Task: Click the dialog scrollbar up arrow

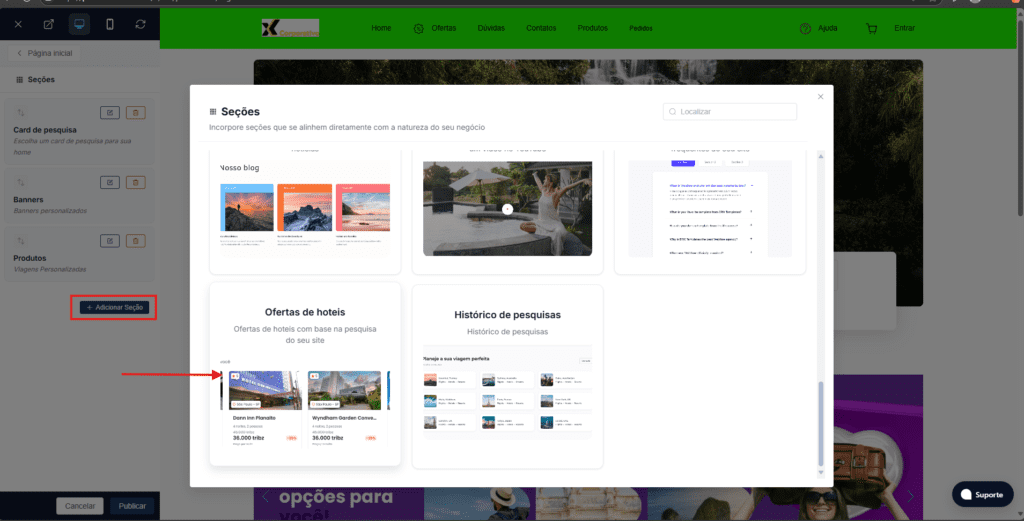Action: coord(821,157)
